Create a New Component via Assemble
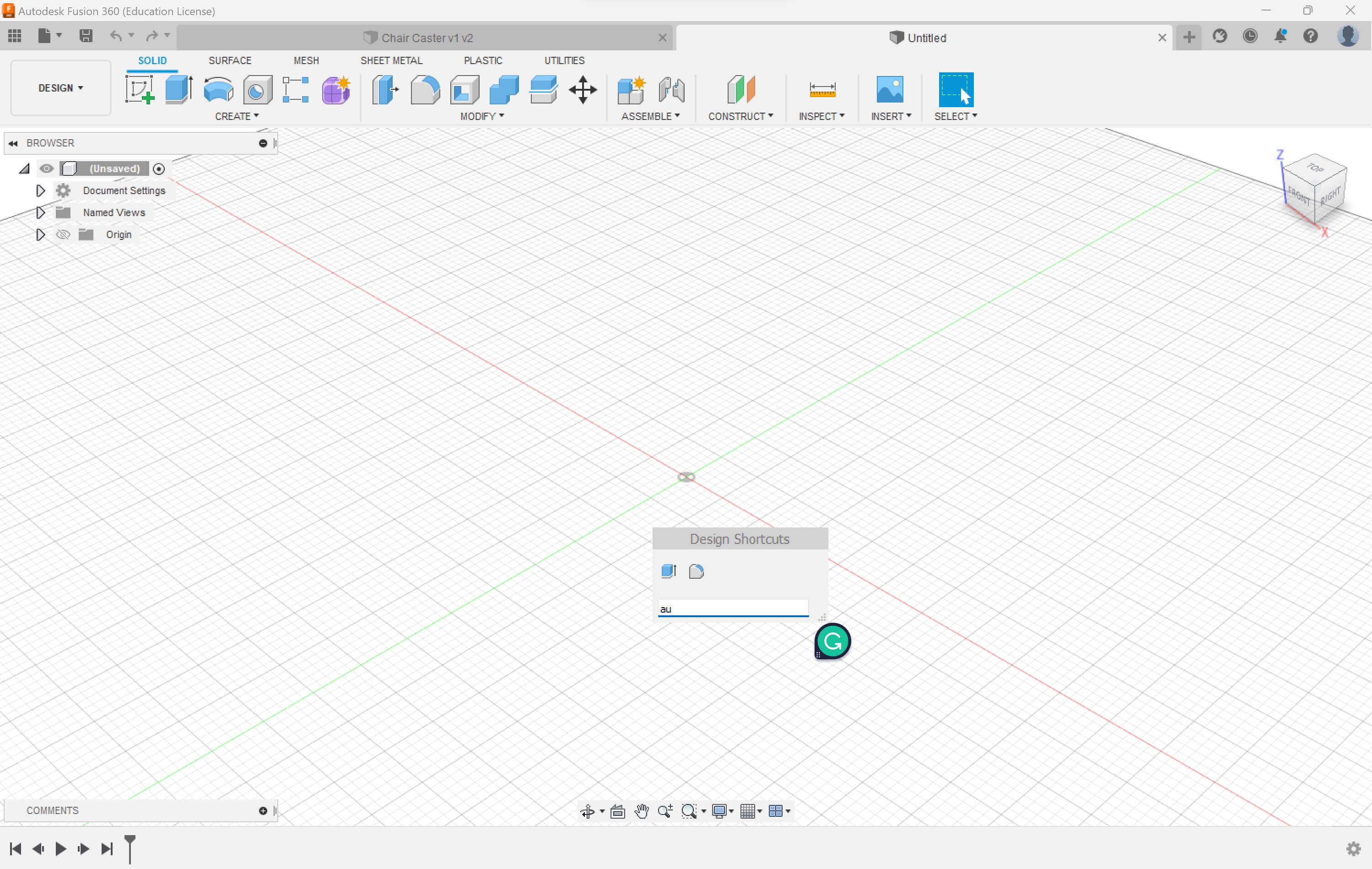The height and width of the screenshot is (869, 1372). click(x=631, y=90)
